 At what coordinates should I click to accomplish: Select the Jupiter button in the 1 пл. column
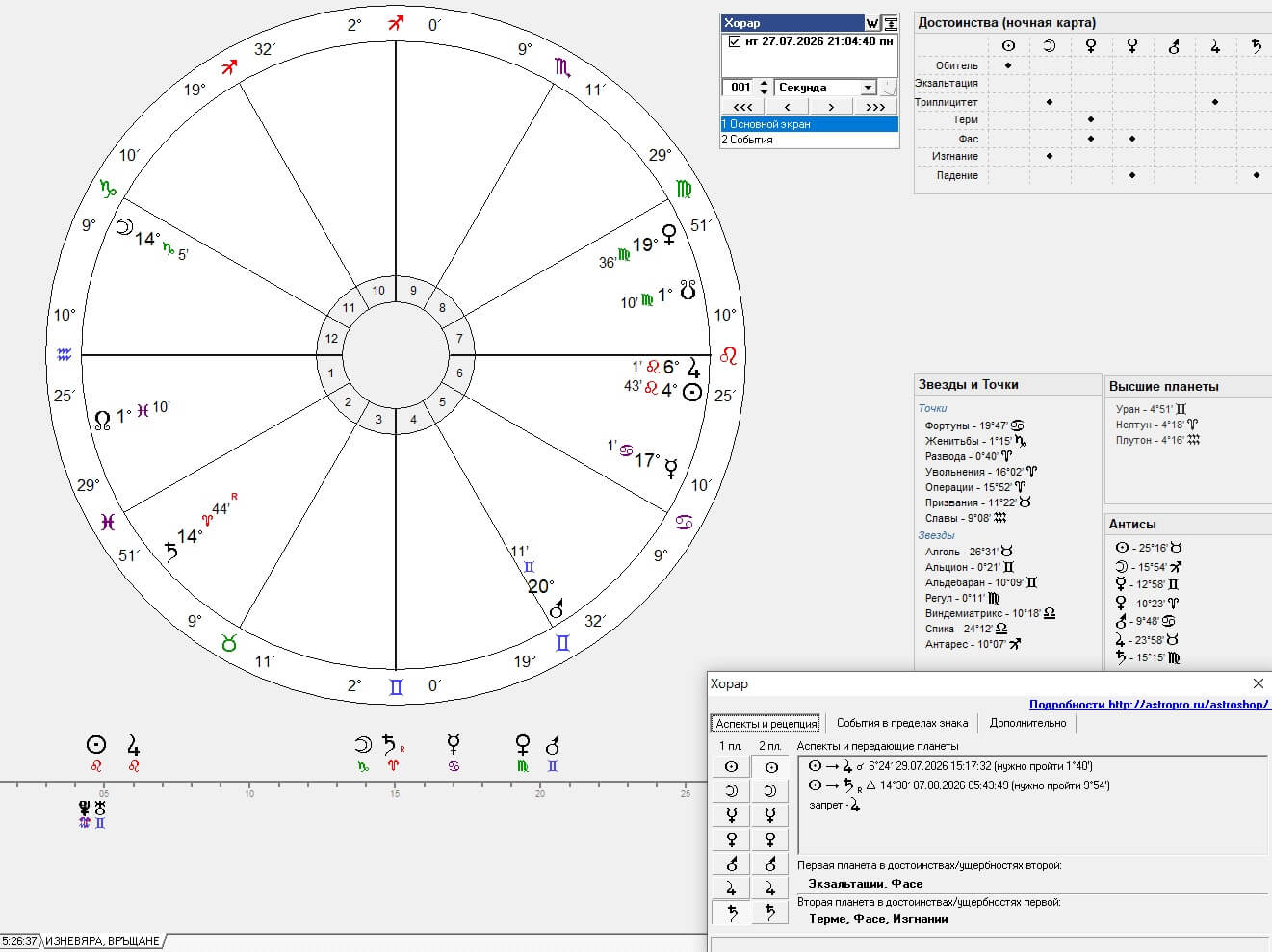click(x=731, y=888)
